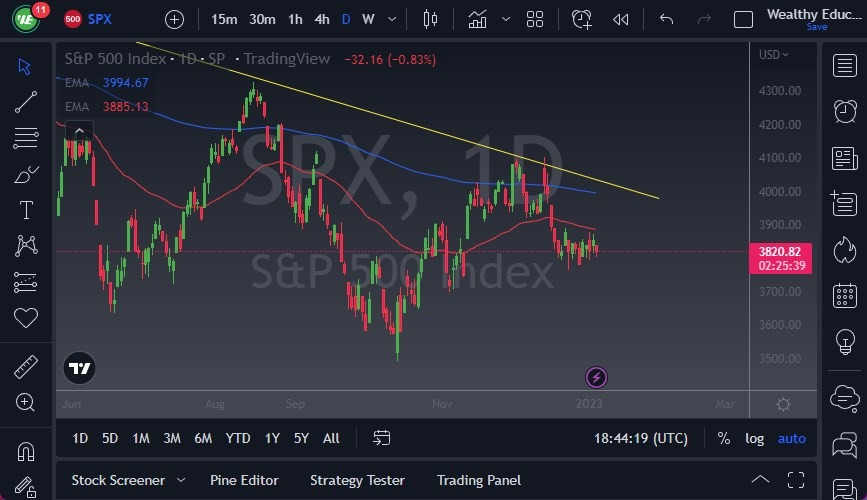Toggle auto scale
The width and height of the screenshot is (867, 500).
tap(792, 438)
